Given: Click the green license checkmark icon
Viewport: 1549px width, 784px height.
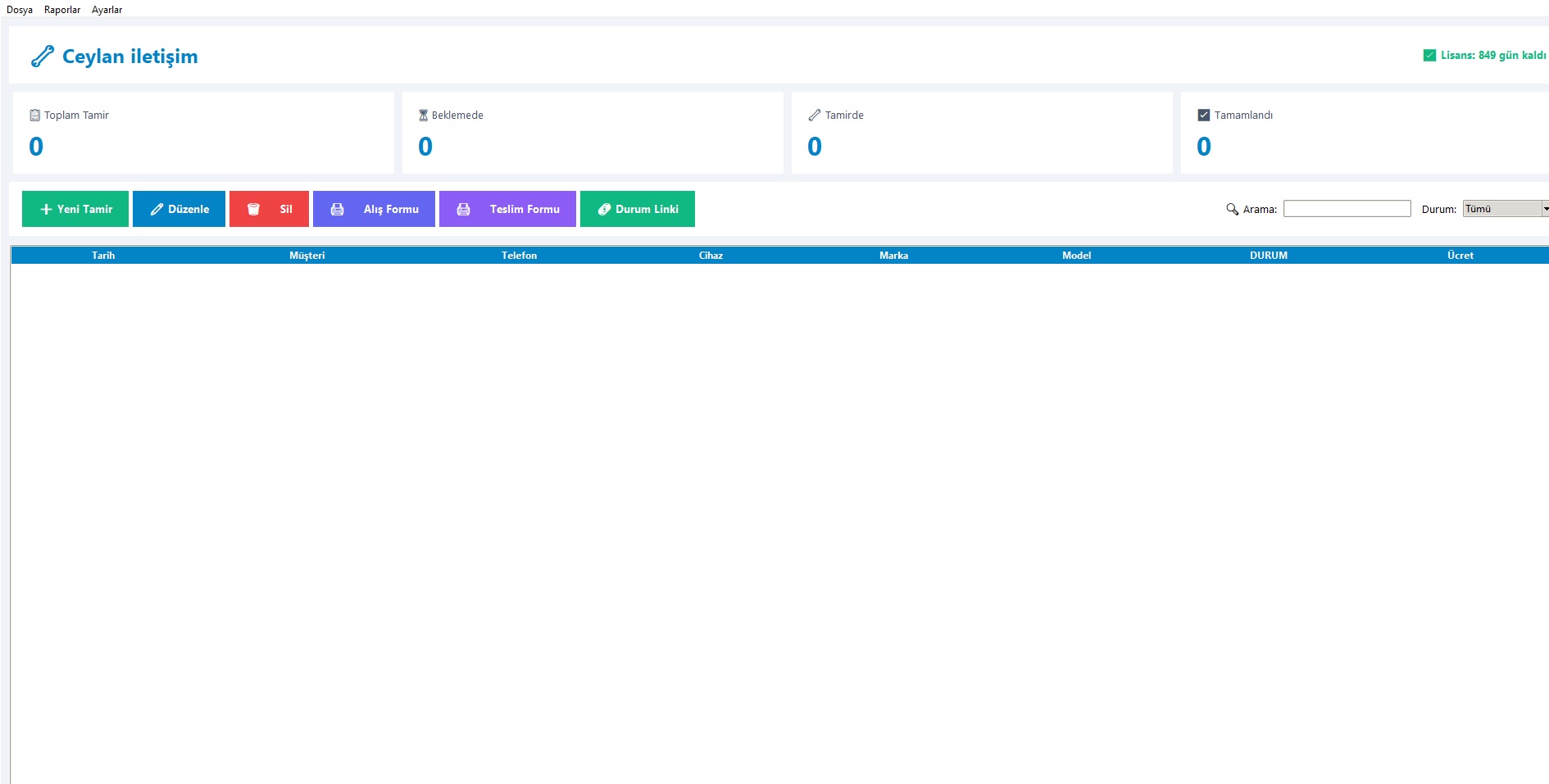Looking at the screenshot, I should [x=1429, y=56].
